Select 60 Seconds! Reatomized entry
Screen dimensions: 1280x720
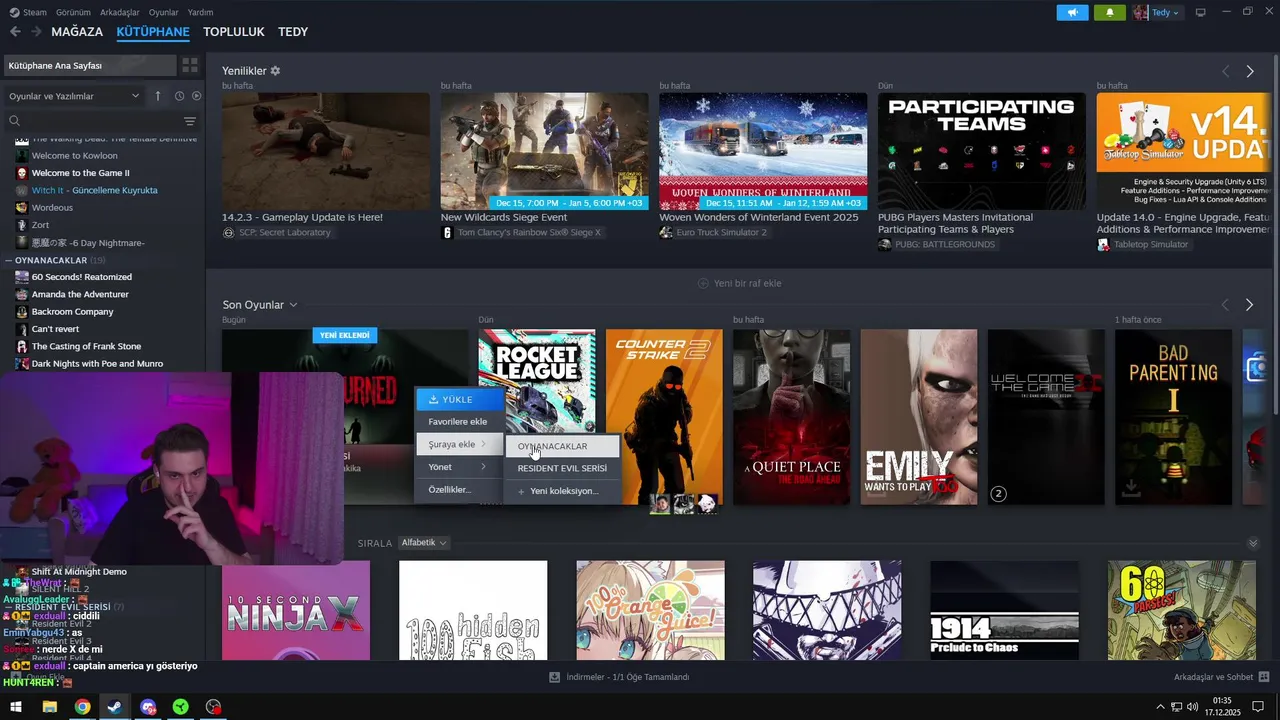click(81, 277)
